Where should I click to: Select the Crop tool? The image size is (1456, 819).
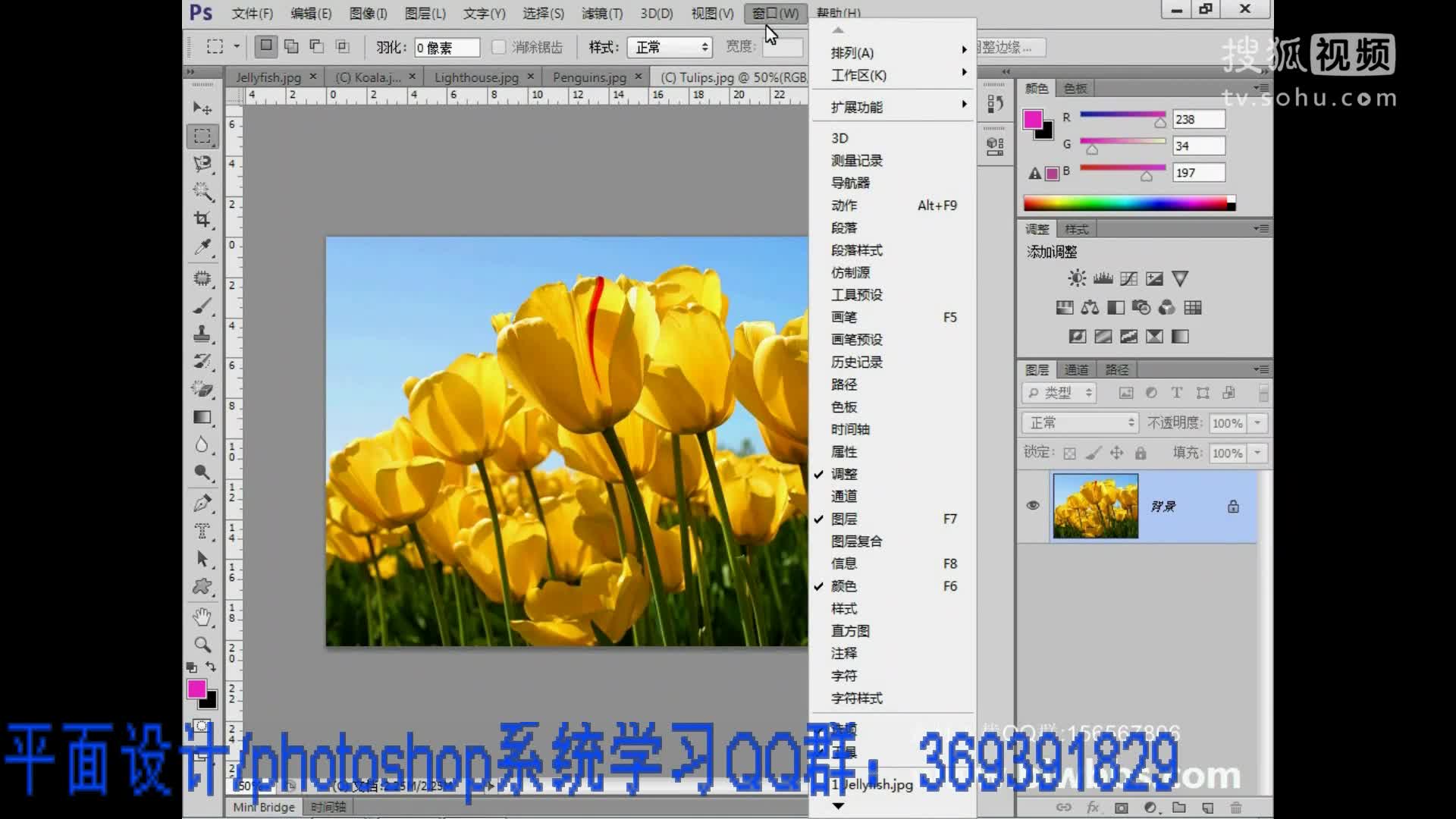(202, 219)
